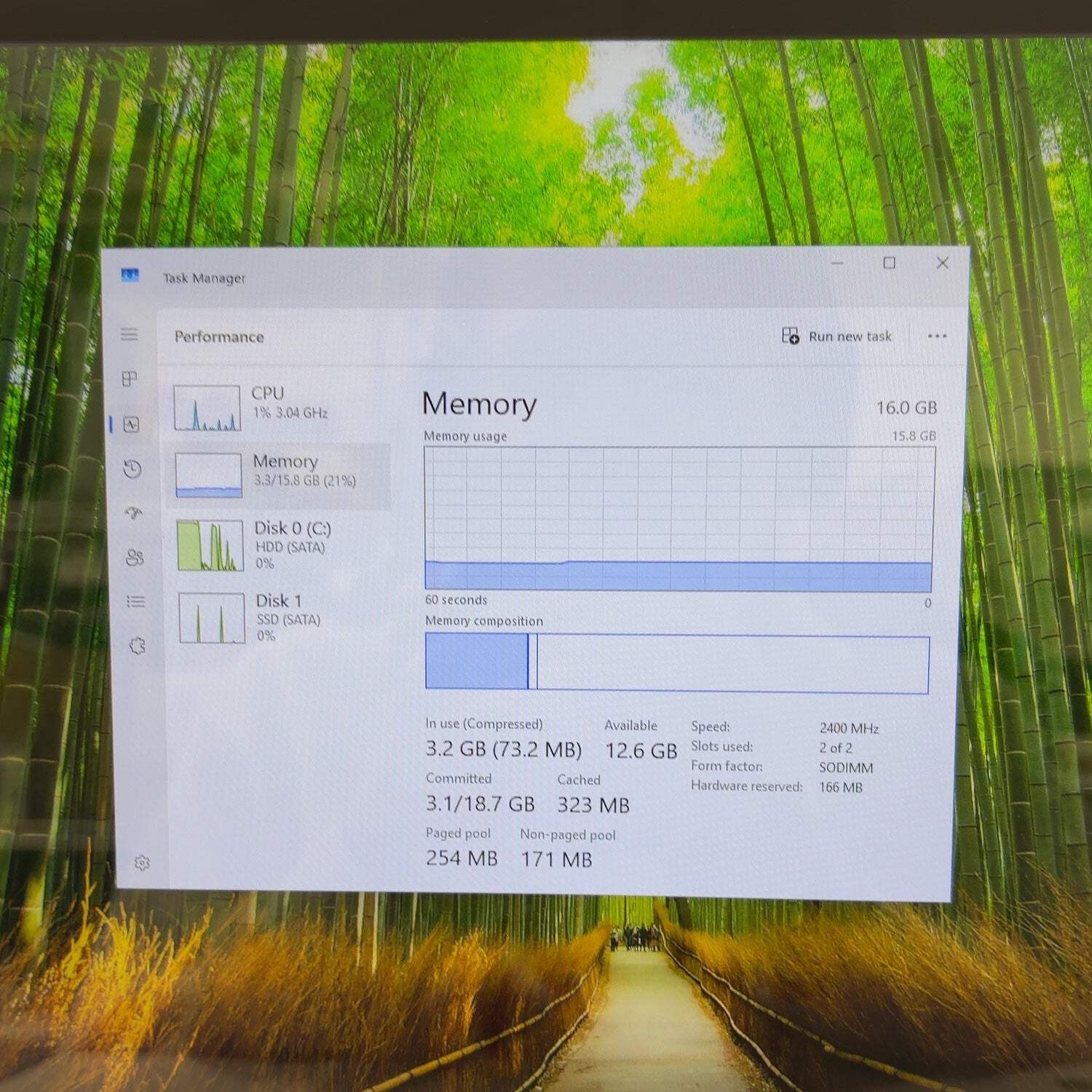The image size is (1092, 1092).
Task: Click the 'Performance' page heading
Action: (219, 337)
